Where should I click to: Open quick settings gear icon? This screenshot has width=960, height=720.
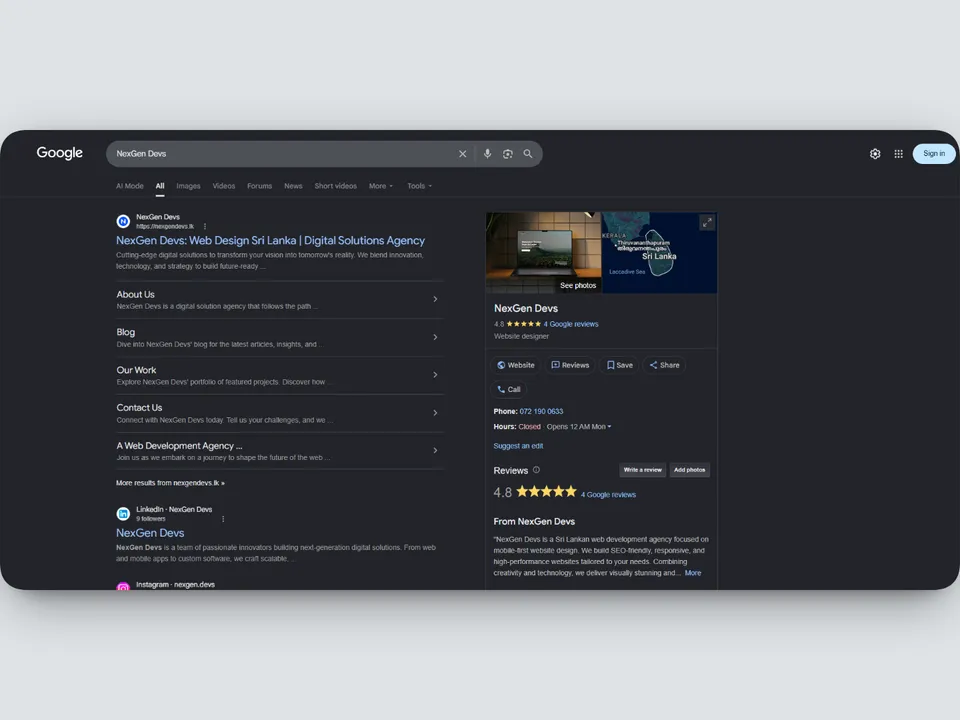875,154
